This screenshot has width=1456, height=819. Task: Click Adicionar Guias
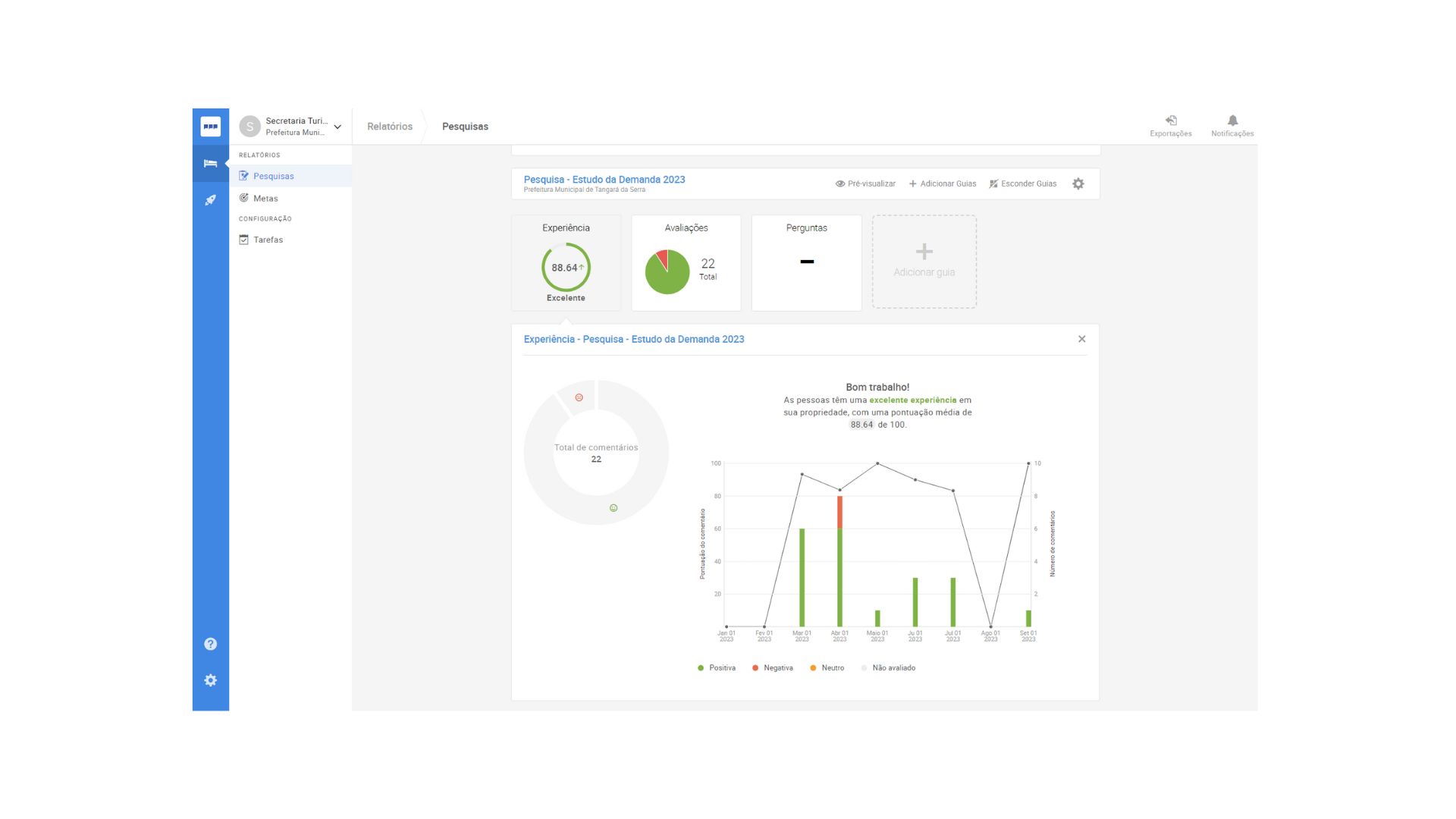(x=943, y=184)
